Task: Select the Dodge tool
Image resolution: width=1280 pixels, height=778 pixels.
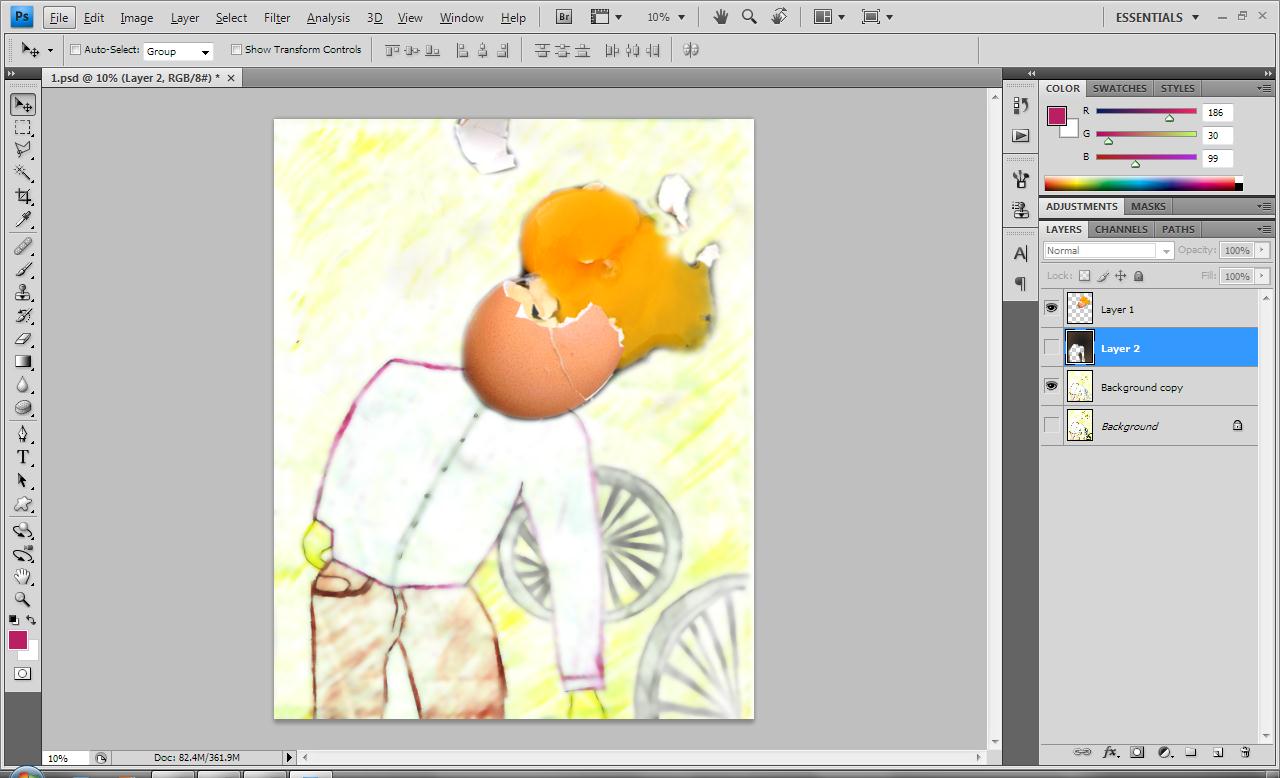Action: (22, 408)
